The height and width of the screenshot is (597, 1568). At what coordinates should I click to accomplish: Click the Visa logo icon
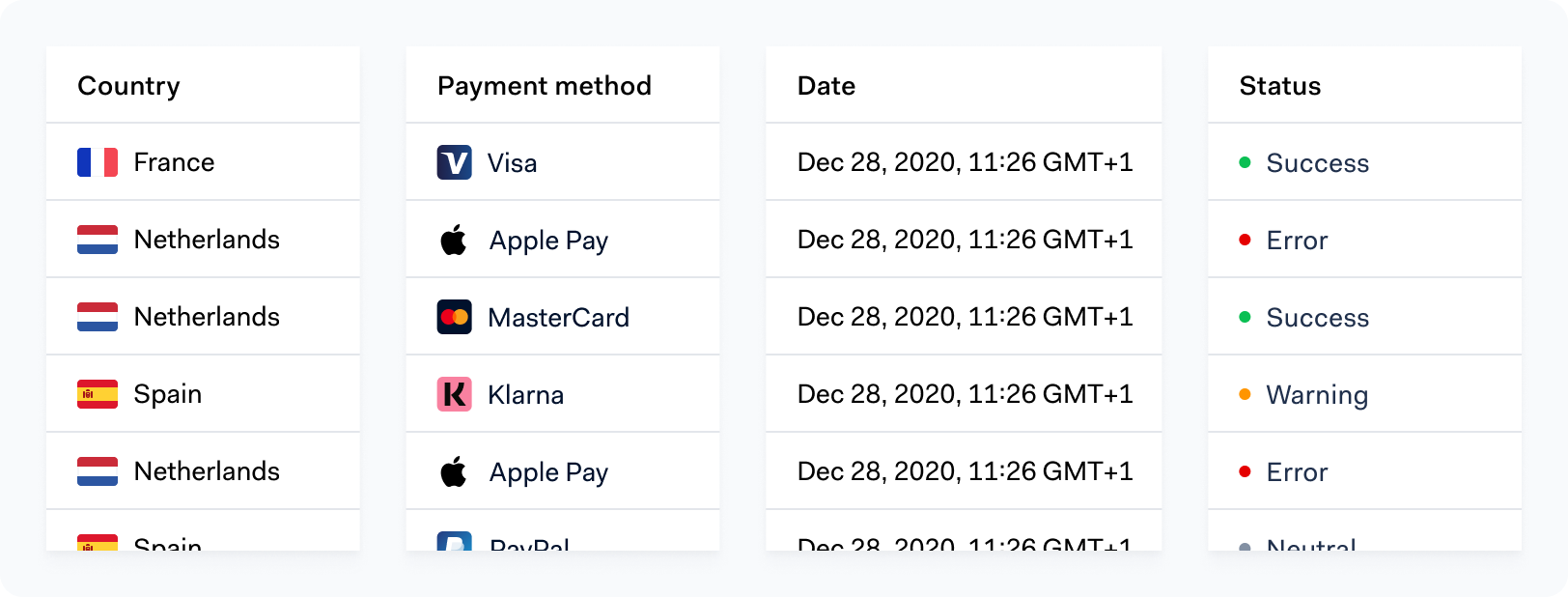pyautogui.click(x=454, y=162)
